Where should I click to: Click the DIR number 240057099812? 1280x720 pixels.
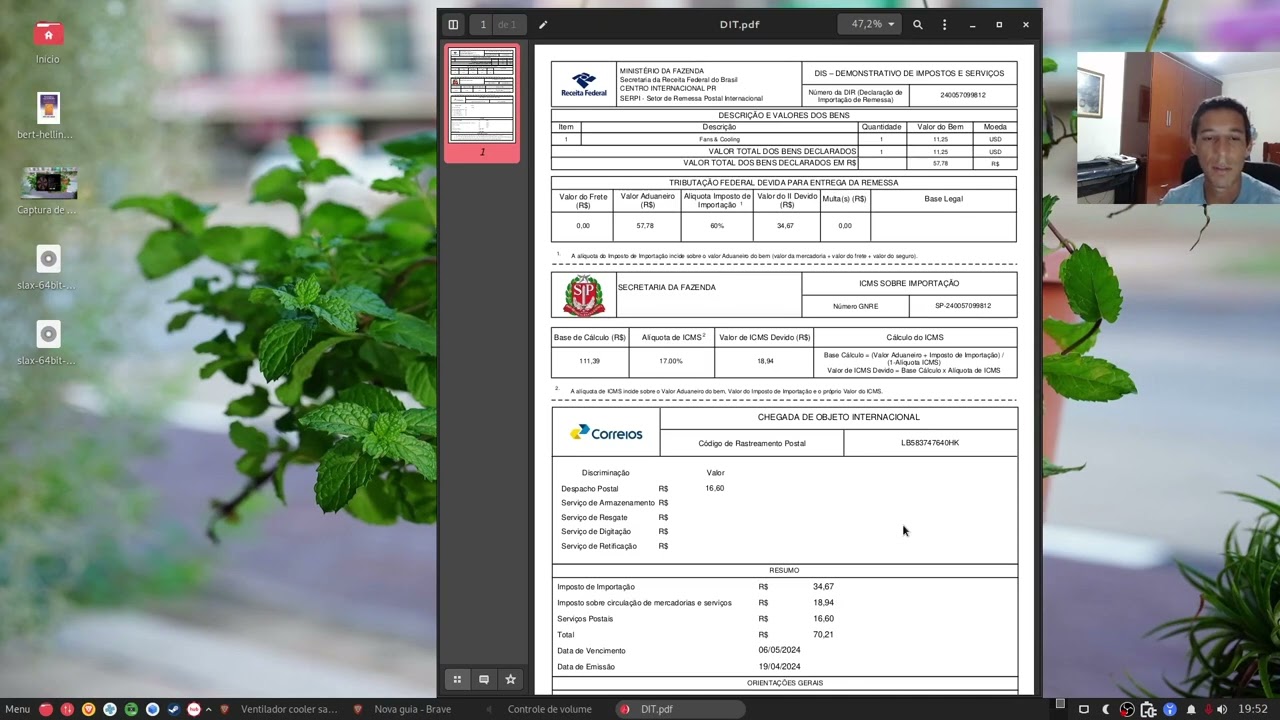tap(963, 95)
